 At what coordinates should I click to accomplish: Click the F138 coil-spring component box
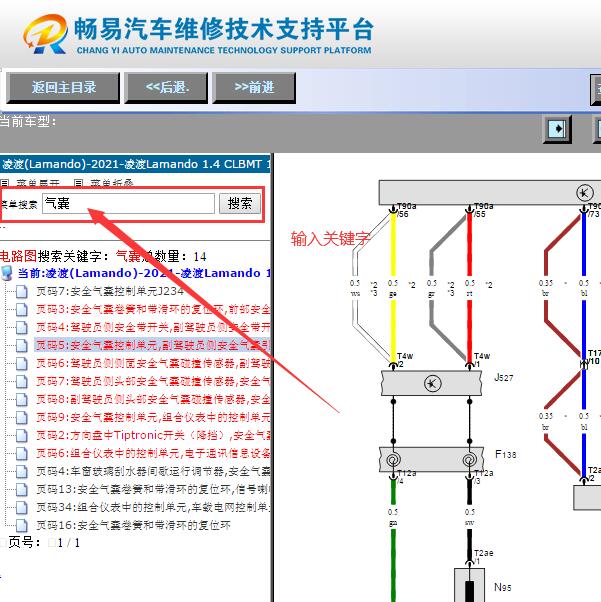pyautogui.click(x=431, y=459)
